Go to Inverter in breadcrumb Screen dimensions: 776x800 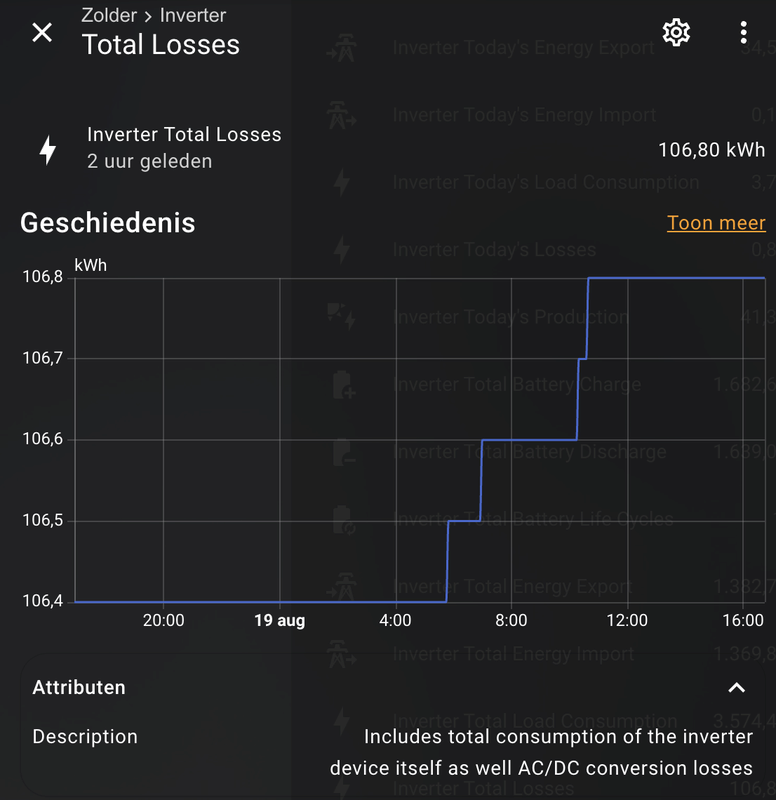(x=193, y=16)
